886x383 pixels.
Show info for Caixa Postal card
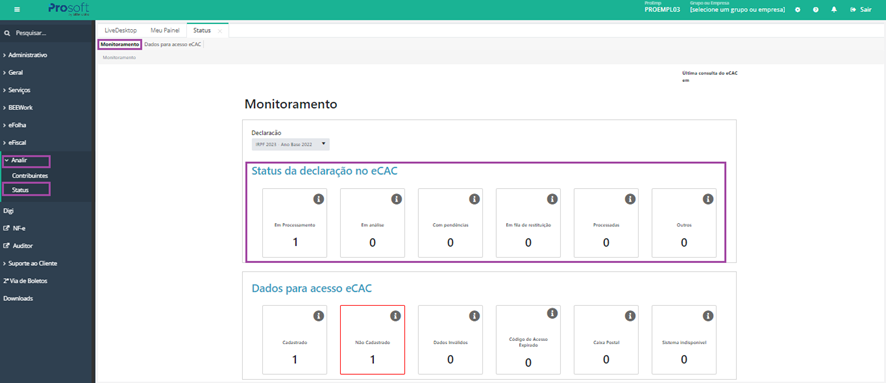pyautogui.click(x=630, y=316)
